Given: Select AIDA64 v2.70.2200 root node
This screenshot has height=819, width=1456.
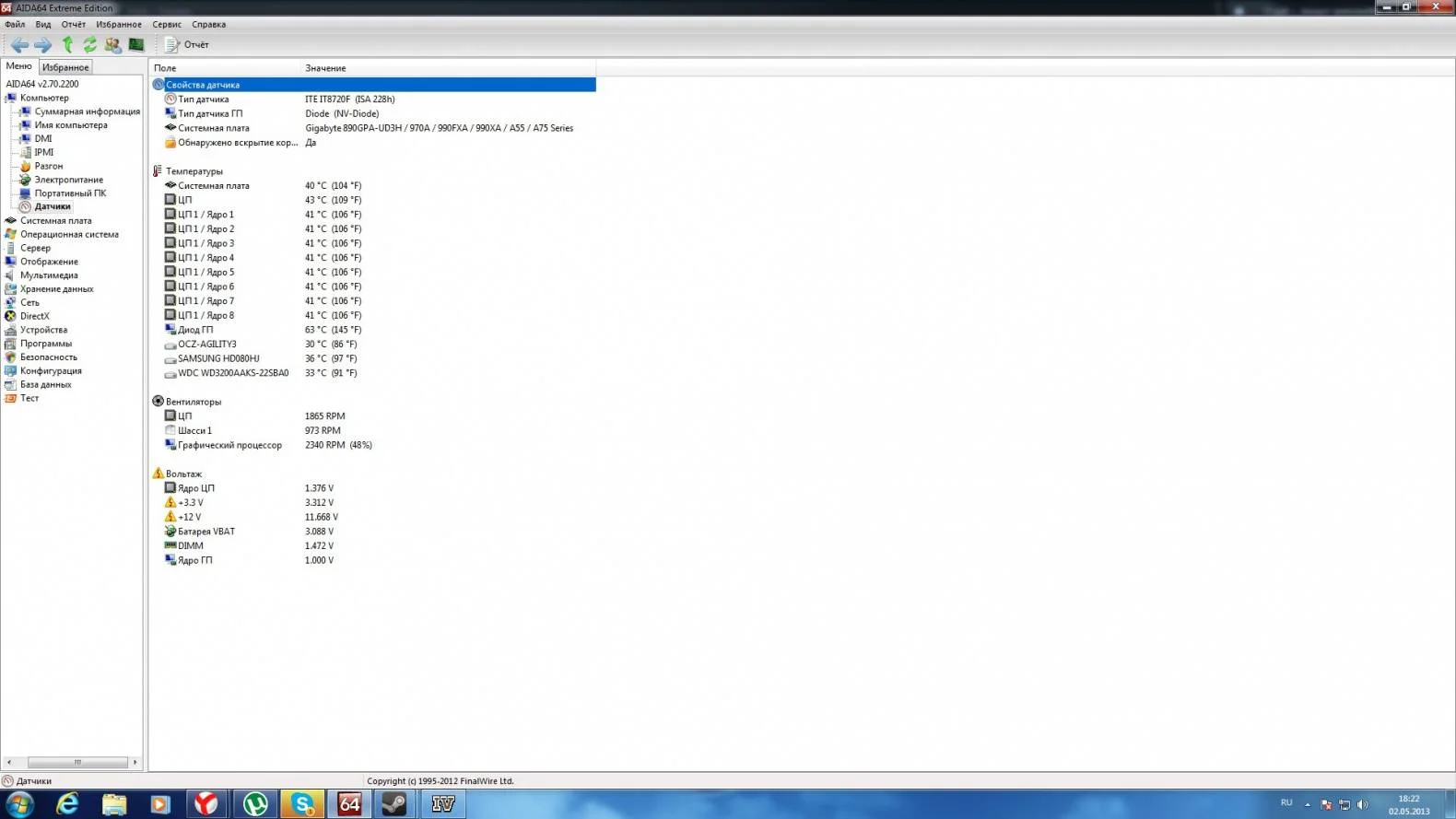Looking at the screenshot, I should pyautogui.click(x=42, y=84).
